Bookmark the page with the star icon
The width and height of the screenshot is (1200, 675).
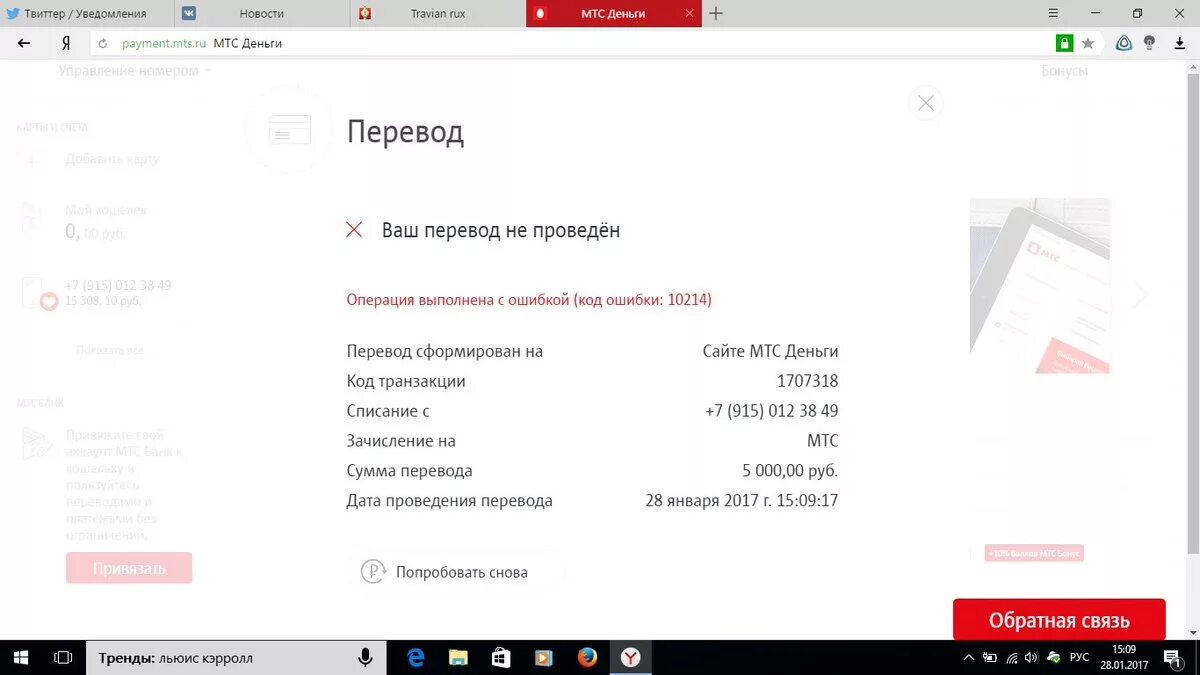(x=1088, y=43)
